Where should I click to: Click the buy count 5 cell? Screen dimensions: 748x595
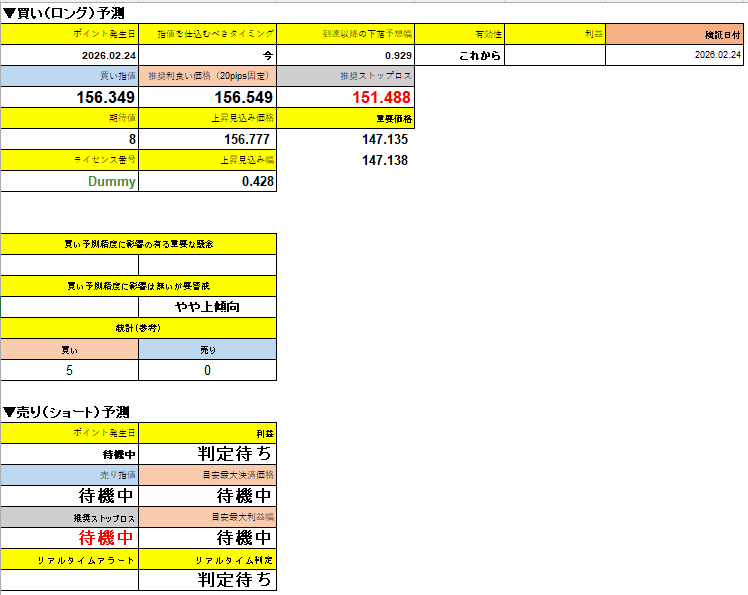(x=70, y=370)
